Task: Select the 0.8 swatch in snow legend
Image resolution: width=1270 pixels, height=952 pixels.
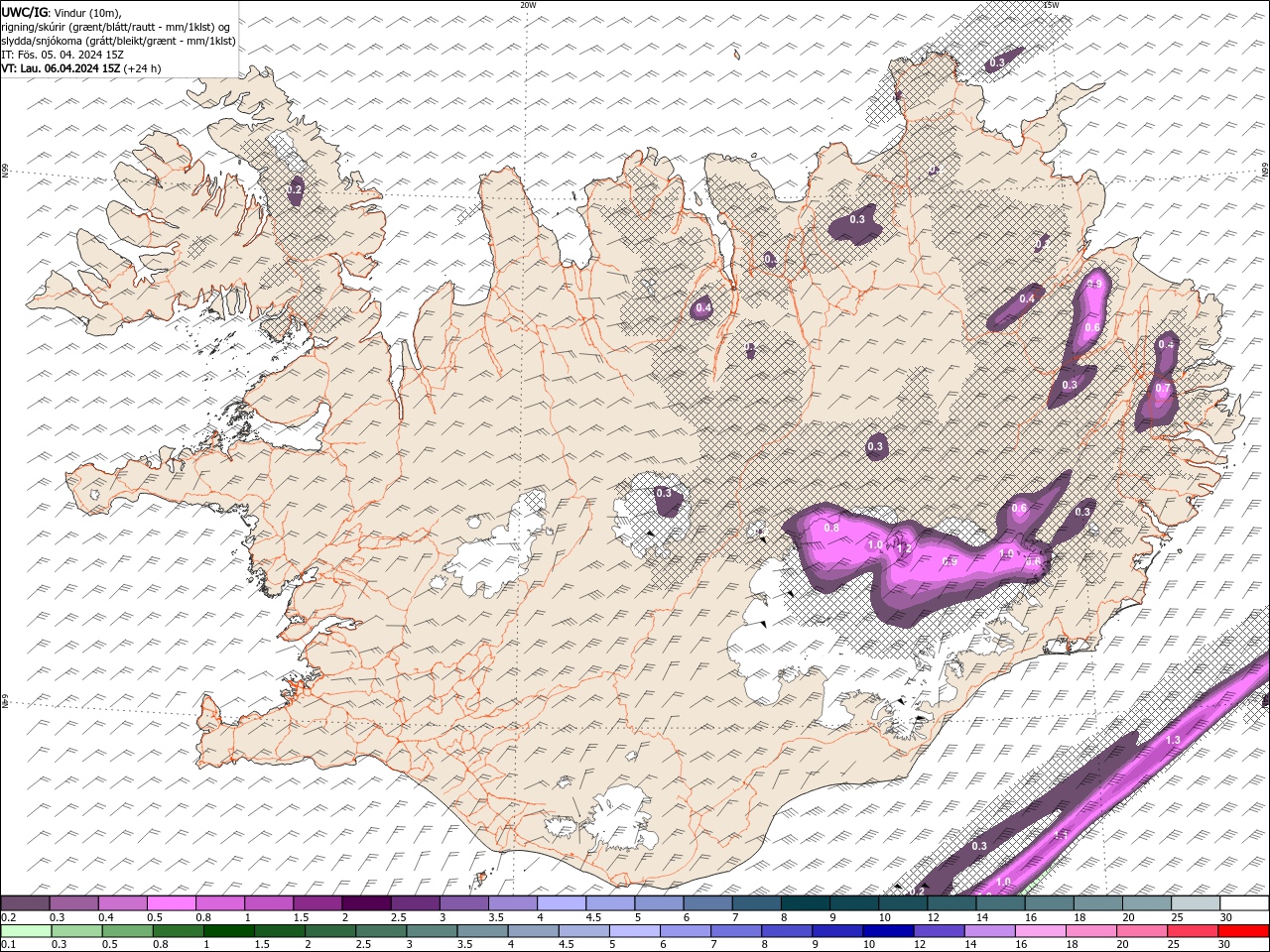Action: [220, 903]
